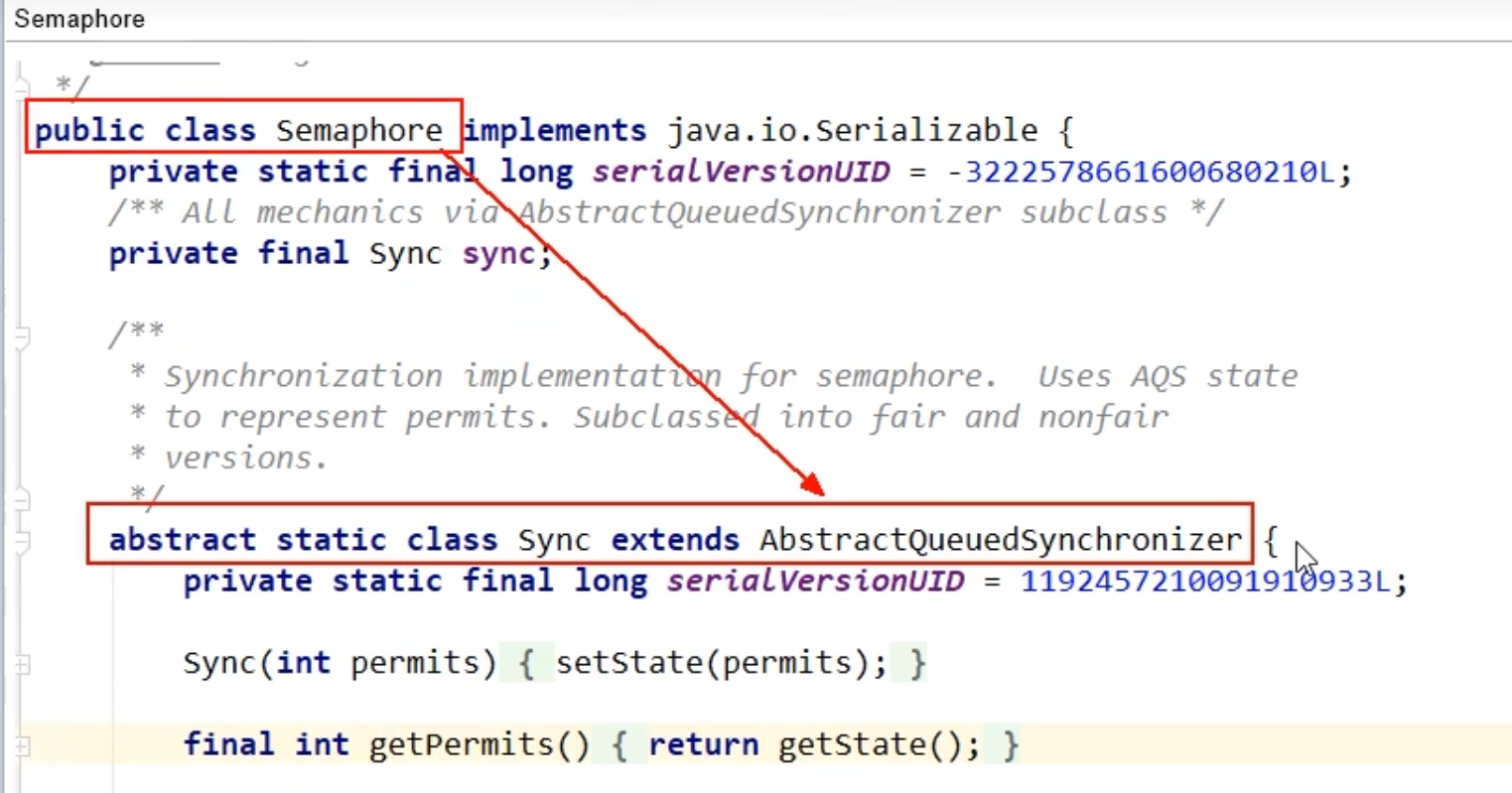Select the Semaphore editor tab
This screenshot has height=793, width=1512.
(79, 19)
